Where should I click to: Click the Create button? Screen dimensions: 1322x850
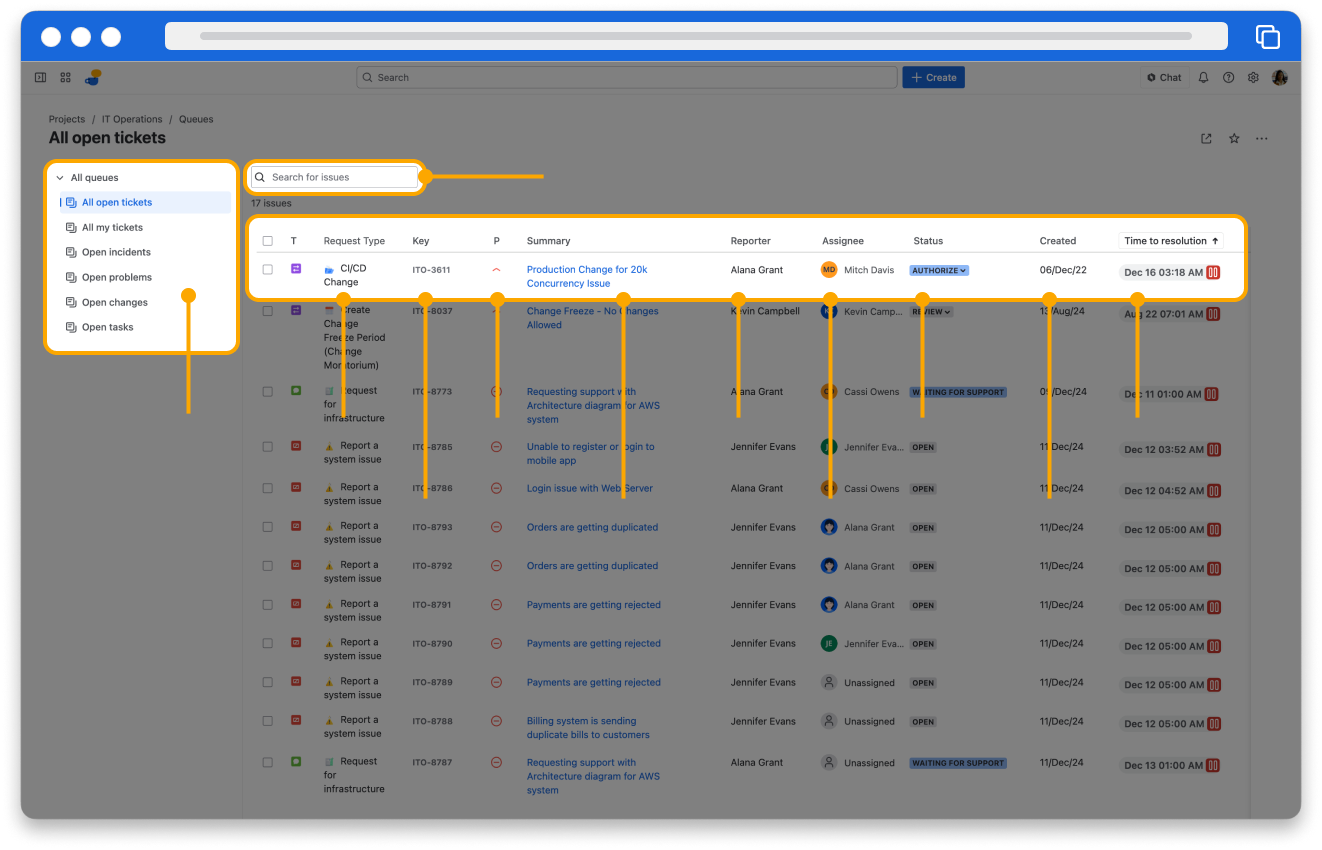(x=934, y=77)
